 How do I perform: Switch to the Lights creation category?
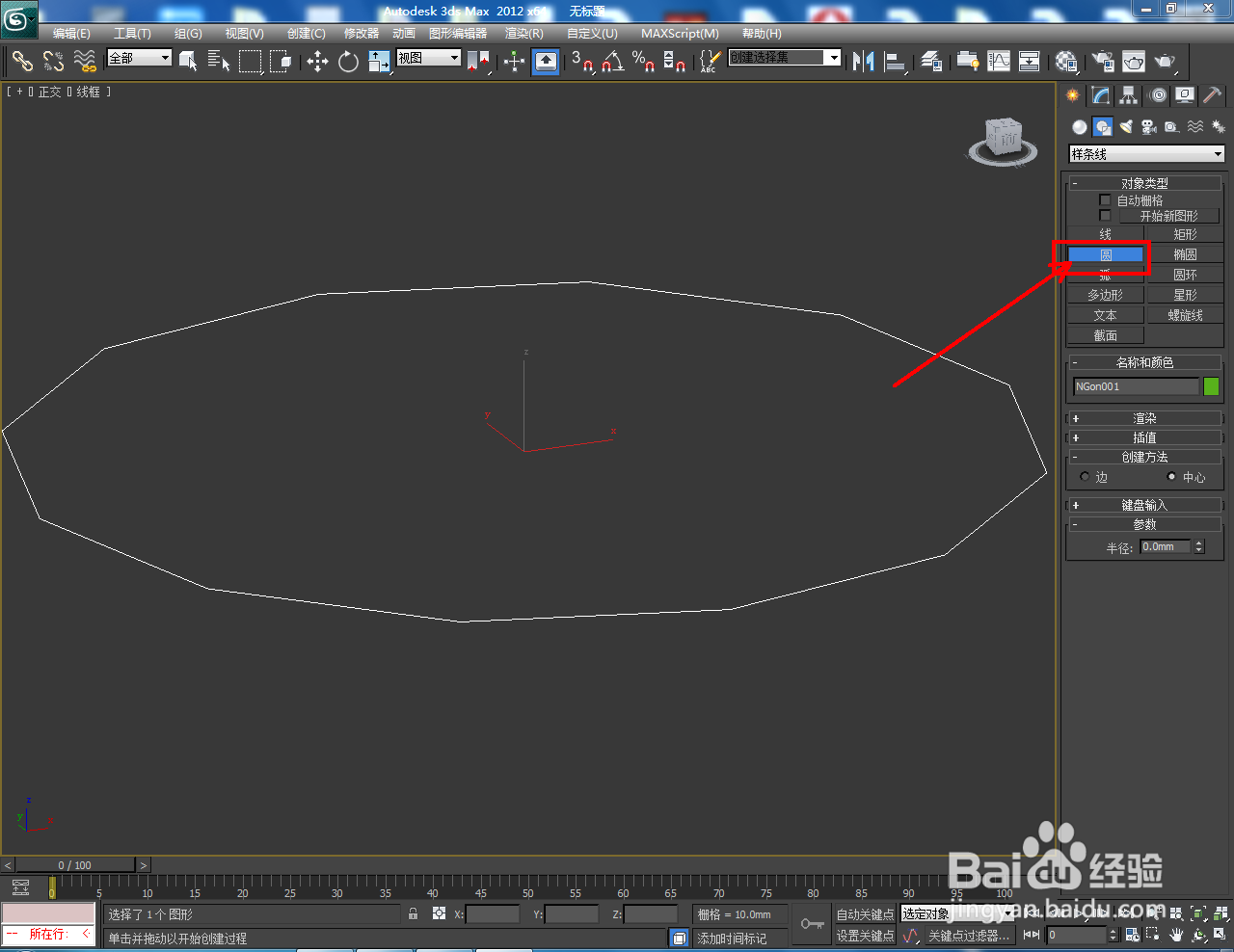tap(1125, 126)
